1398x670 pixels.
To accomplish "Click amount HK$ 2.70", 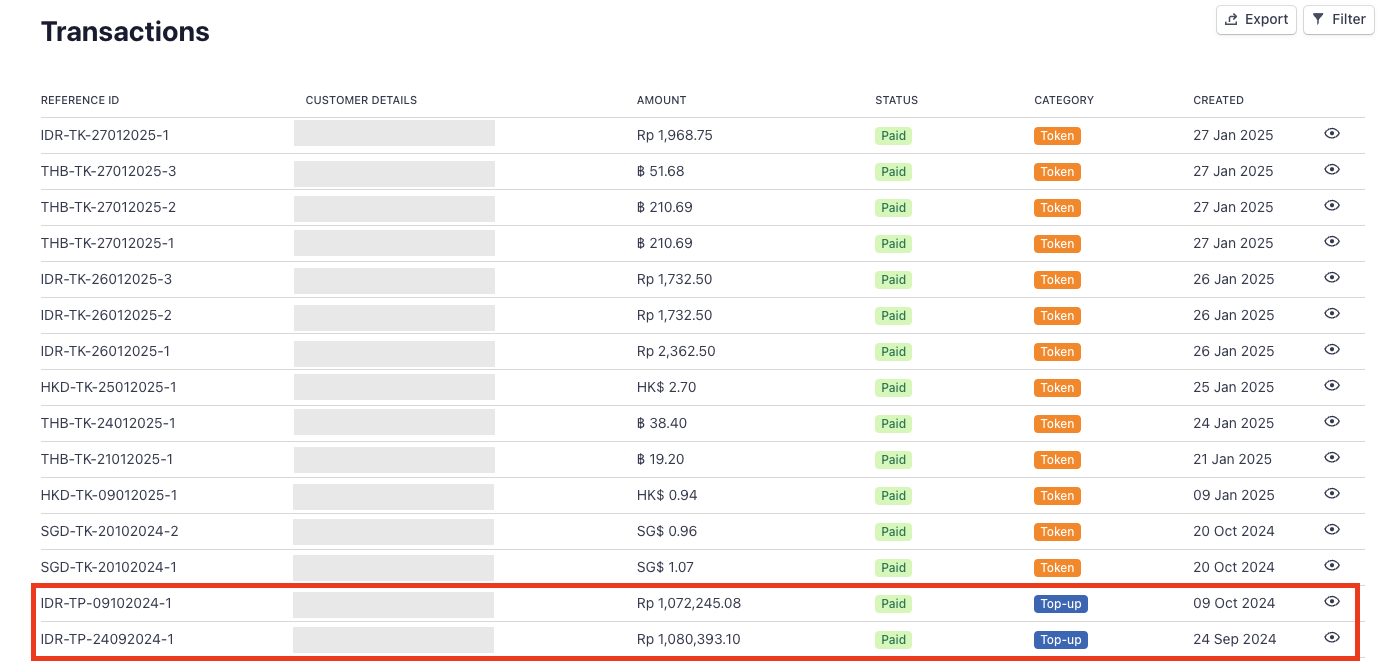I will coord(667,387).
